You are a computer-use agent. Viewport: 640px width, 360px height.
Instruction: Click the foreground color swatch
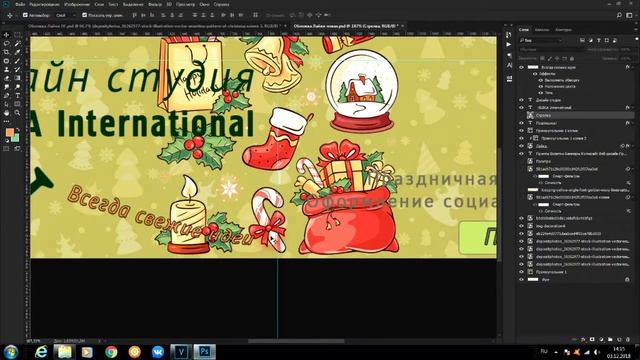pos(10,132)
